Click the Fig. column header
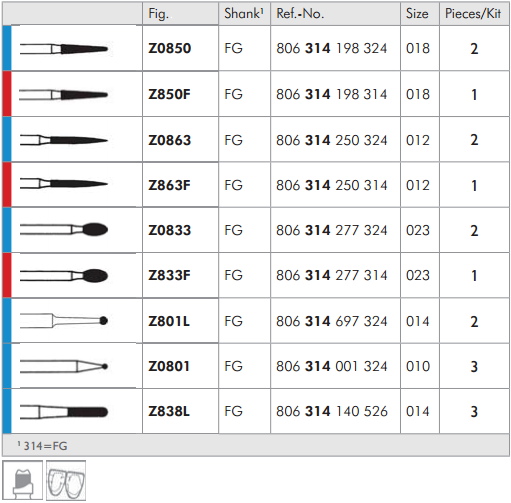 tap(159, 14)
